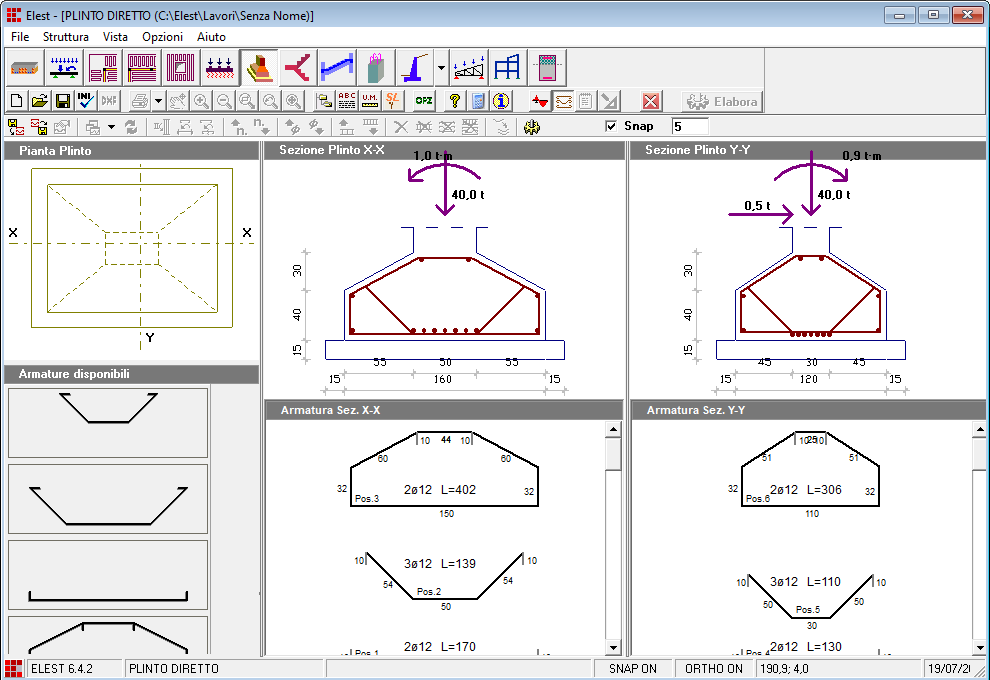The width and height of the screenshot is (990, 680).
Task: Click the Snap value input field
Action: (689, 127)
